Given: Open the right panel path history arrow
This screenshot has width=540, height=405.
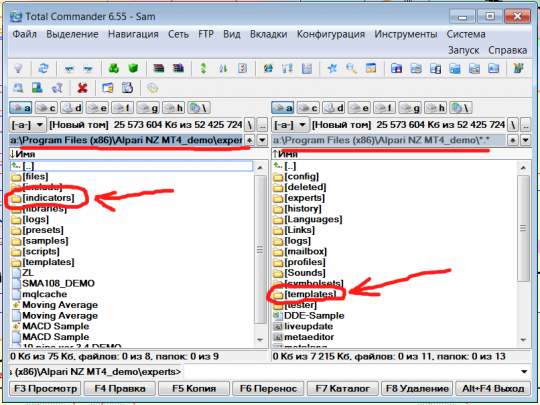Looking at the screenshot, I should [526, 140].
